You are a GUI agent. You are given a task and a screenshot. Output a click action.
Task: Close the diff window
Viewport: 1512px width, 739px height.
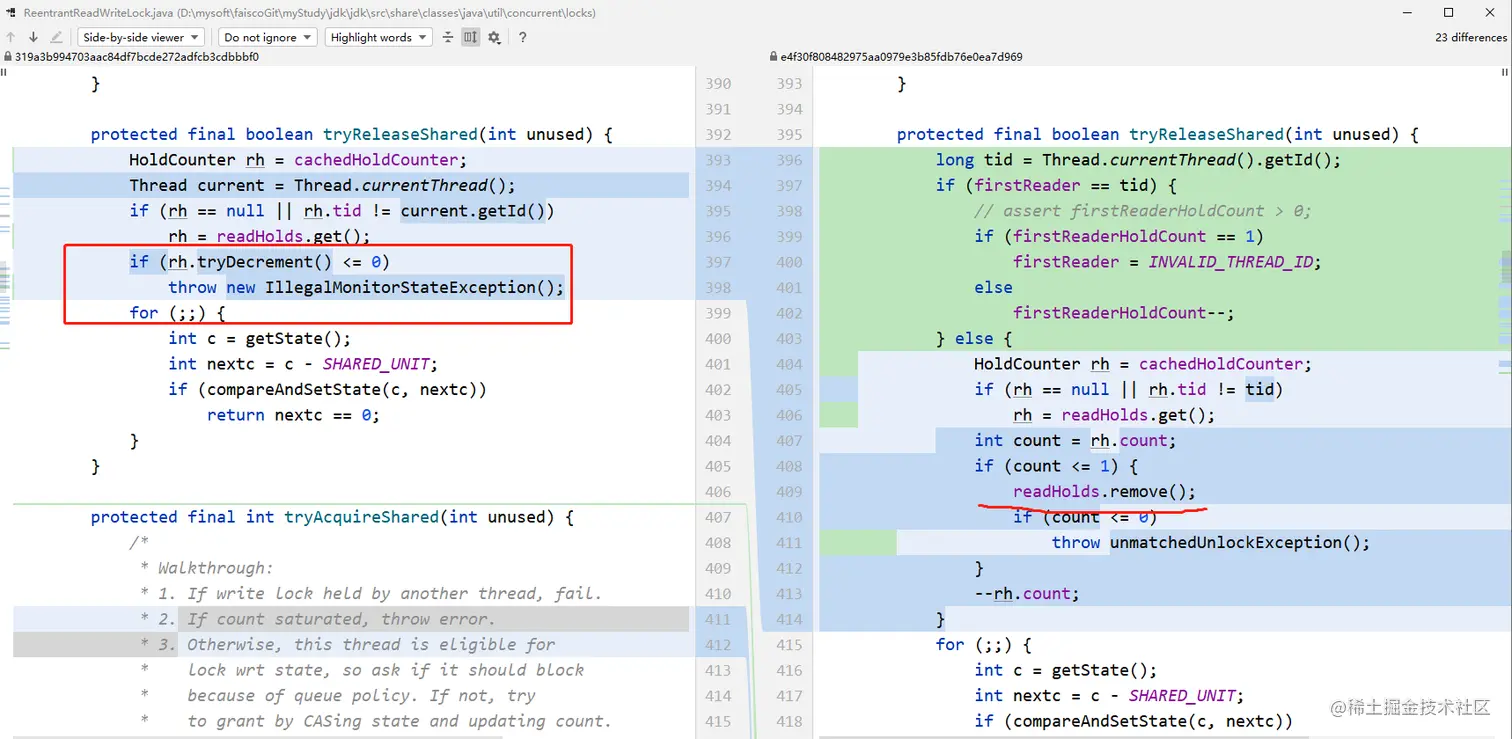coord(1490,13)
